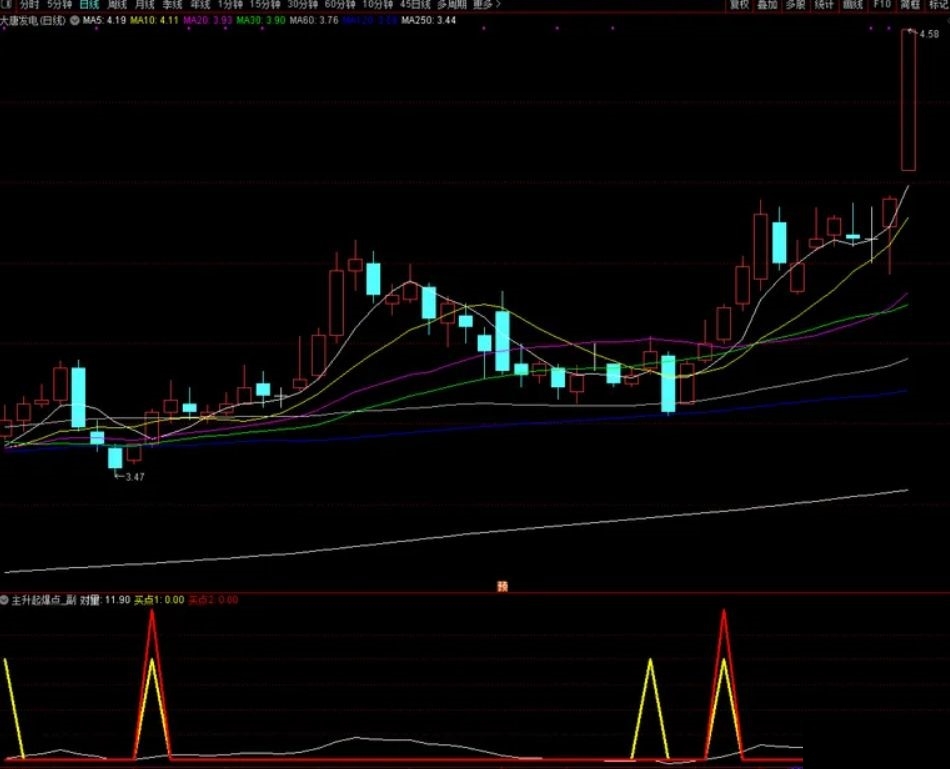Open sub-chart indicator dropdown beside 主升起爆点_副

[x=4, y=600]
